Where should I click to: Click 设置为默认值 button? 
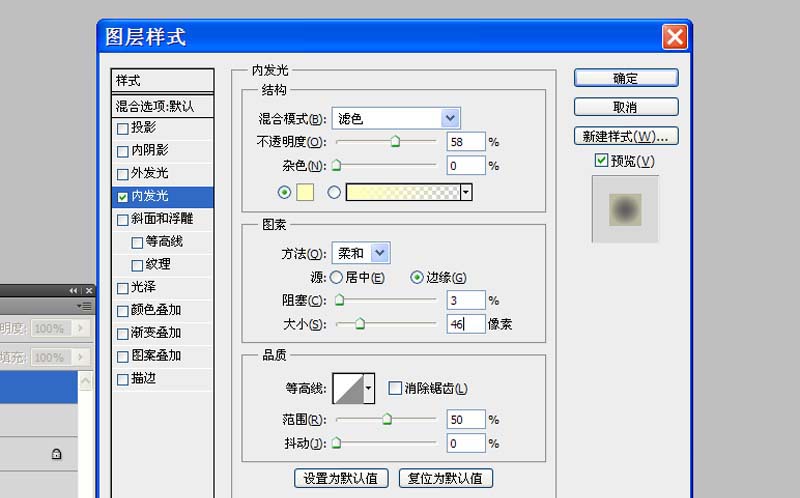click(341, 478)
